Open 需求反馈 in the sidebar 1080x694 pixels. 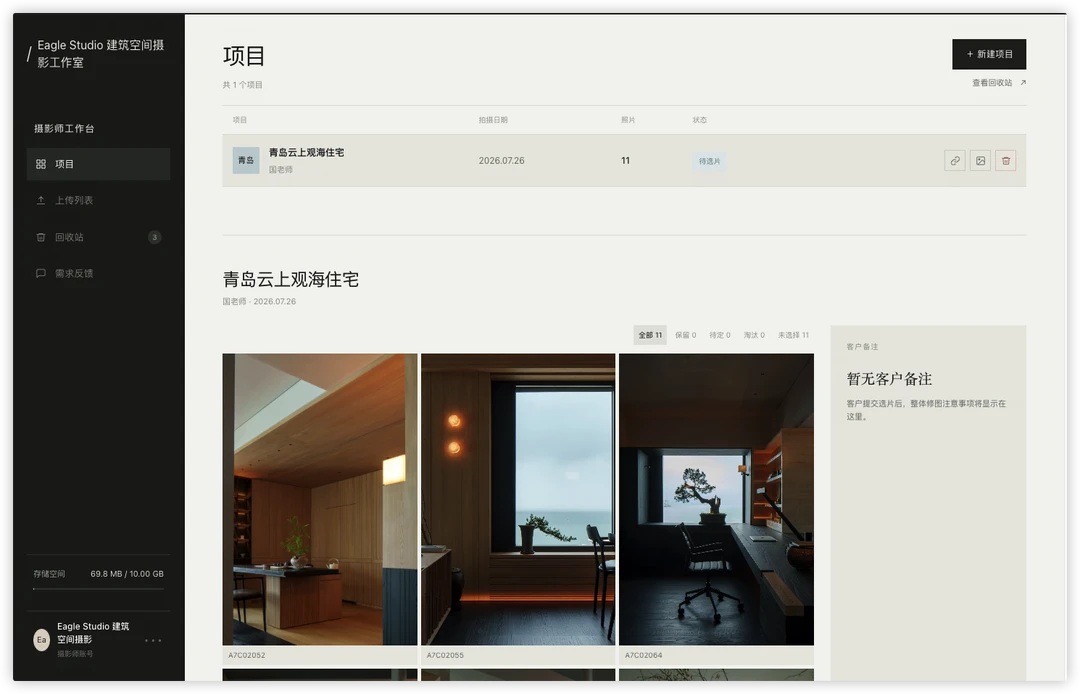[x=98, y=273]
